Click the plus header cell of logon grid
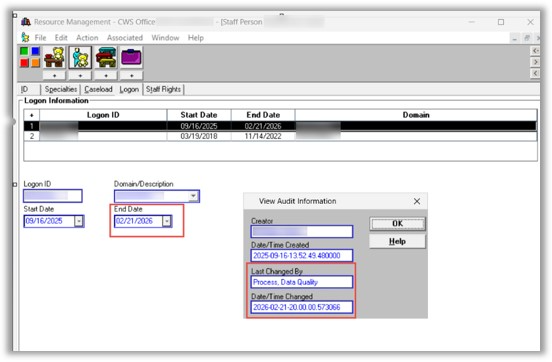Screen dimensions: 552x362 click(x=32, y=115)
